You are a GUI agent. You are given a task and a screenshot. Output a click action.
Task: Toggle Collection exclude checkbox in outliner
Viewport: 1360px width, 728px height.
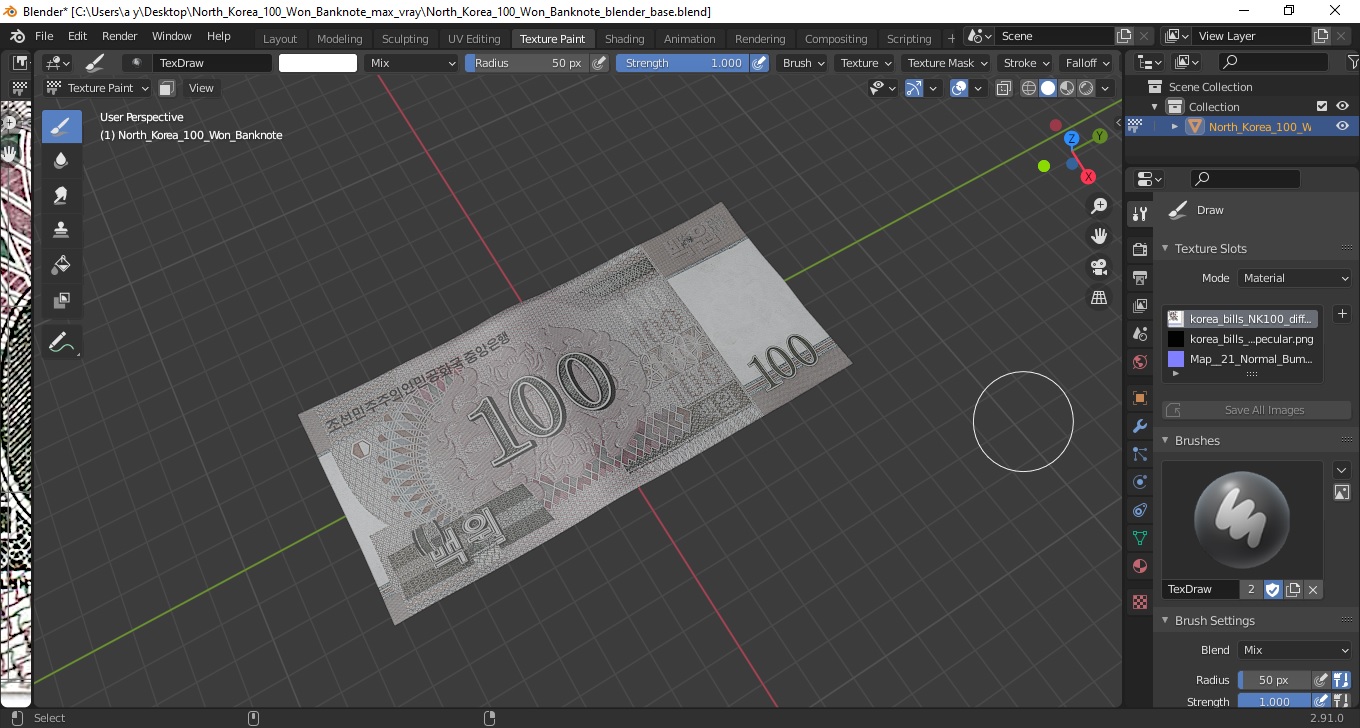pyautogui.click(x=1322, y=106)
